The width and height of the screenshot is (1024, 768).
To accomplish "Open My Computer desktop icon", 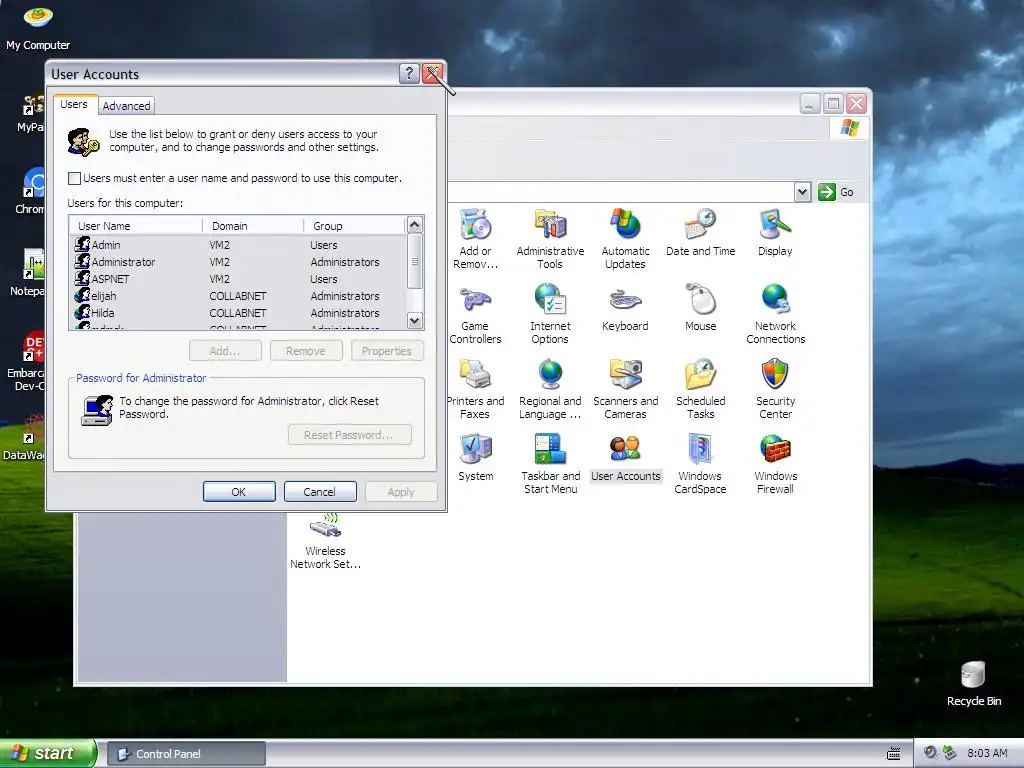I will click(x=38, y=27).
